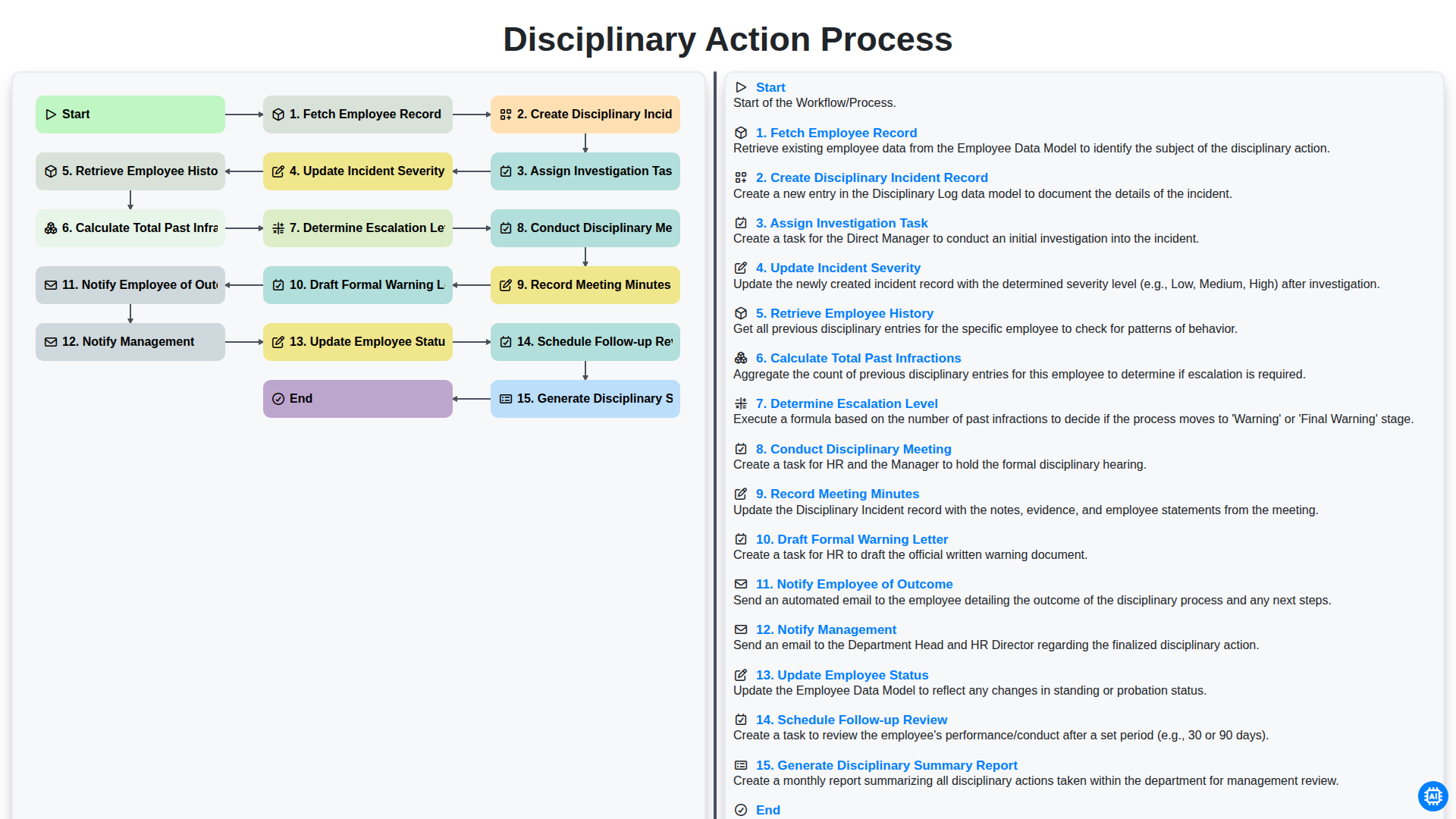Image resolution: width=1456 pixels, height=819 pixels.
Task: Follow '9. Record Meeting Minutes' link
Action: point(837,494)
